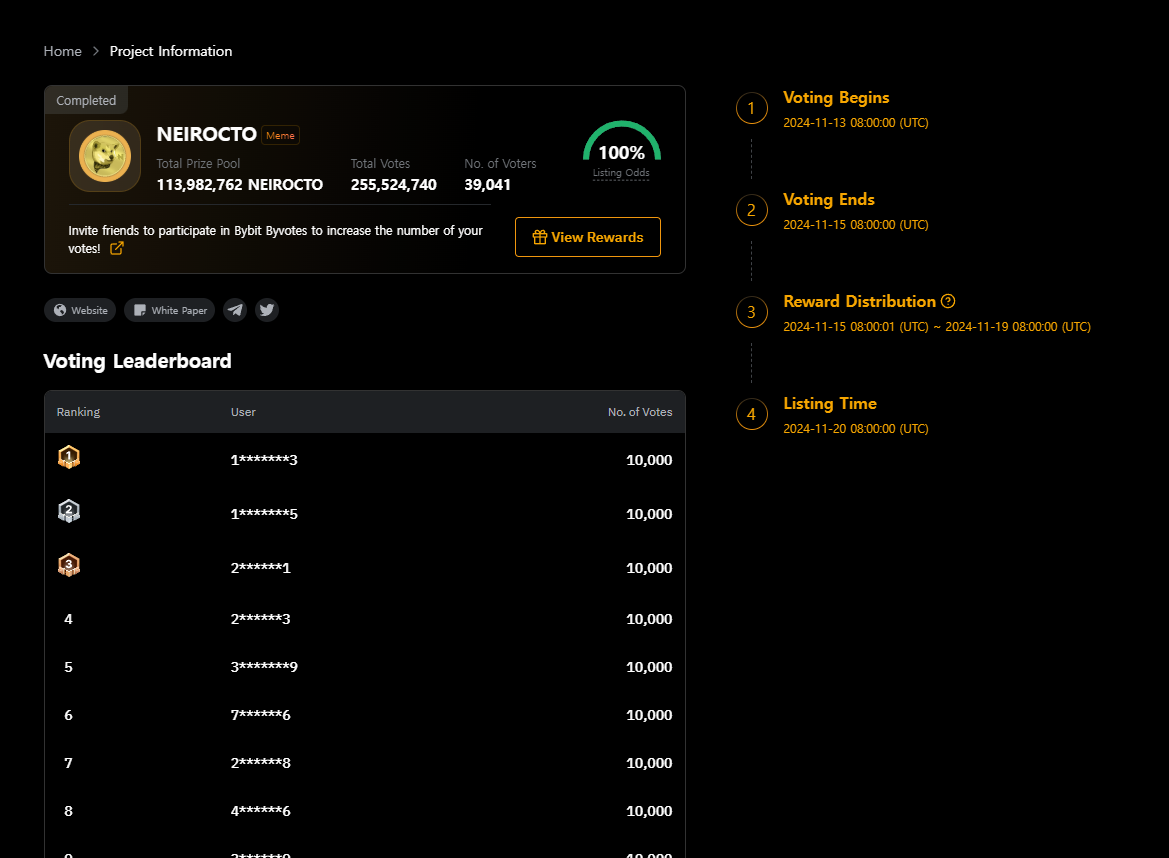The width and height of the screenshot is (1169, 858).
Task: Open the project Website link
Action: coord(81,310)
